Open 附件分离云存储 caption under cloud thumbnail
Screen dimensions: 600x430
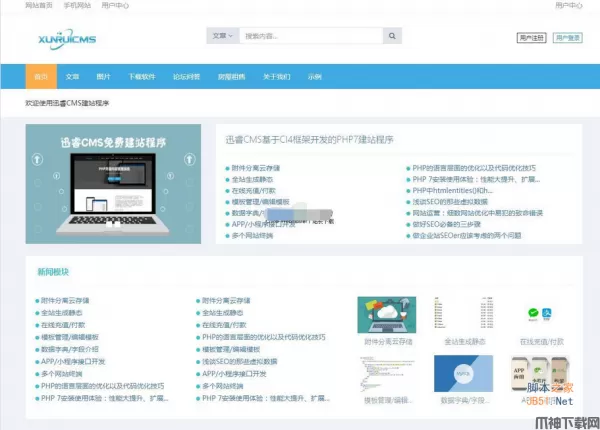coord(388,342)
